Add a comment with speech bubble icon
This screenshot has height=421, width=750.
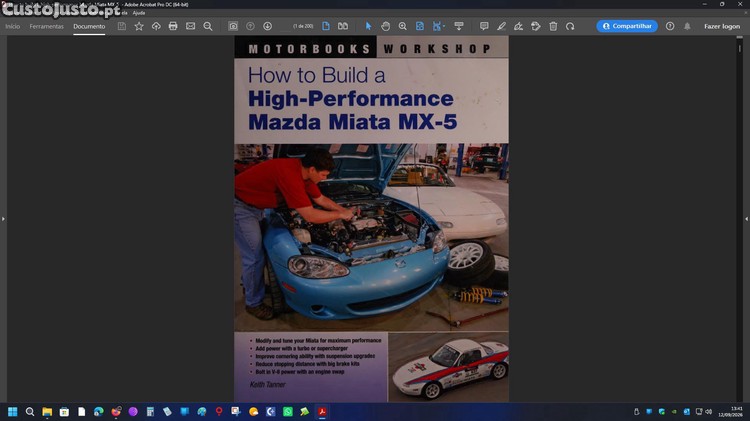point(484,26)
